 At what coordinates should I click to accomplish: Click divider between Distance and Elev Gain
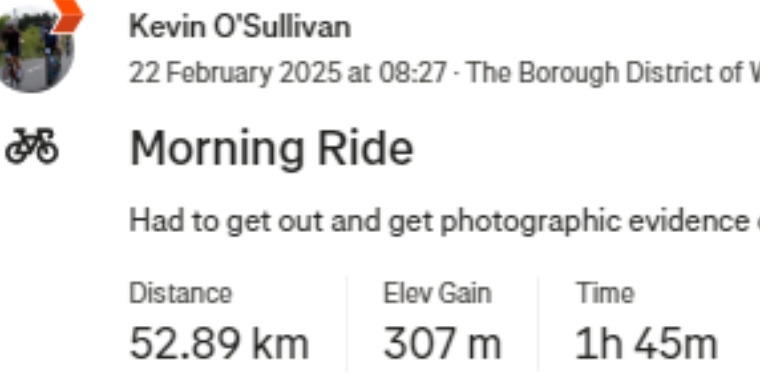tap(347, 324)
